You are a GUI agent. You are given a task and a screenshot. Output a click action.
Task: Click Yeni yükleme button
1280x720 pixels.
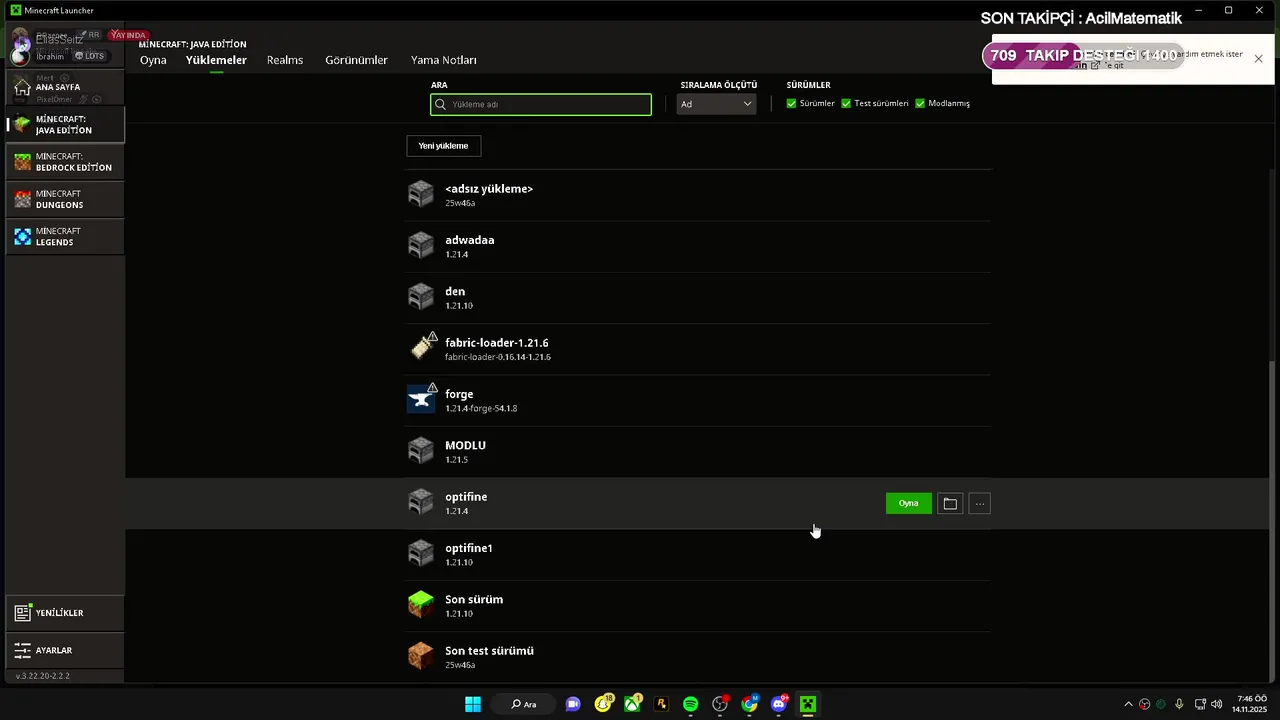443,146
